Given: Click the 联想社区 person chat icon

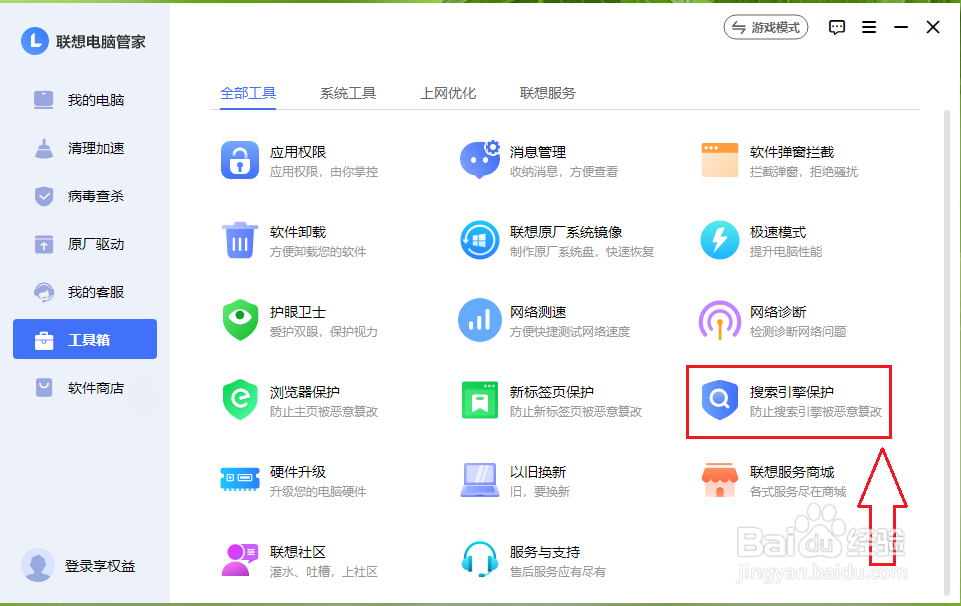Looking at the screenshot, I should click(240, 559).
